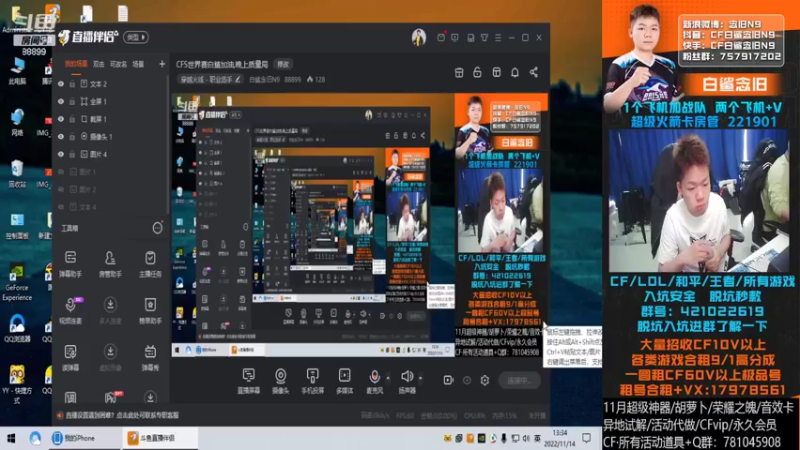Add a new scene with plus button
This screenshot has height=450, width=800.
pyautogui.click(x=162, y=64)
